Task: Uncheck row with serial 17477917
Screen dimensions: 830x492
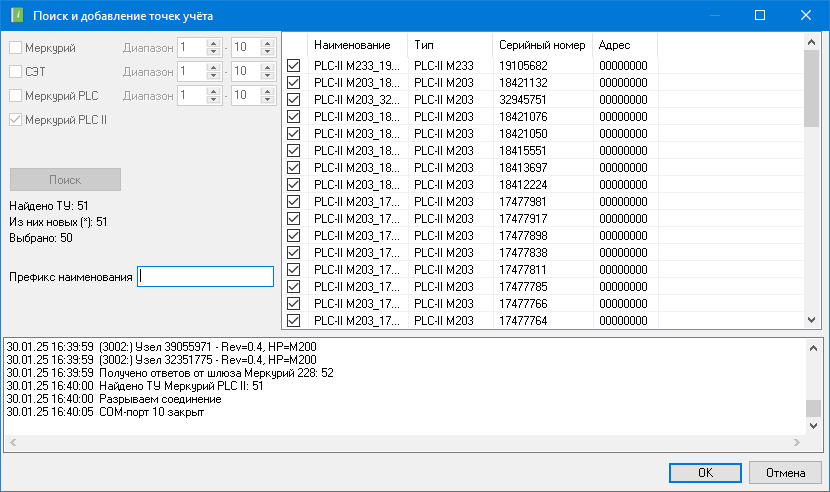Action: pos(293,219)
